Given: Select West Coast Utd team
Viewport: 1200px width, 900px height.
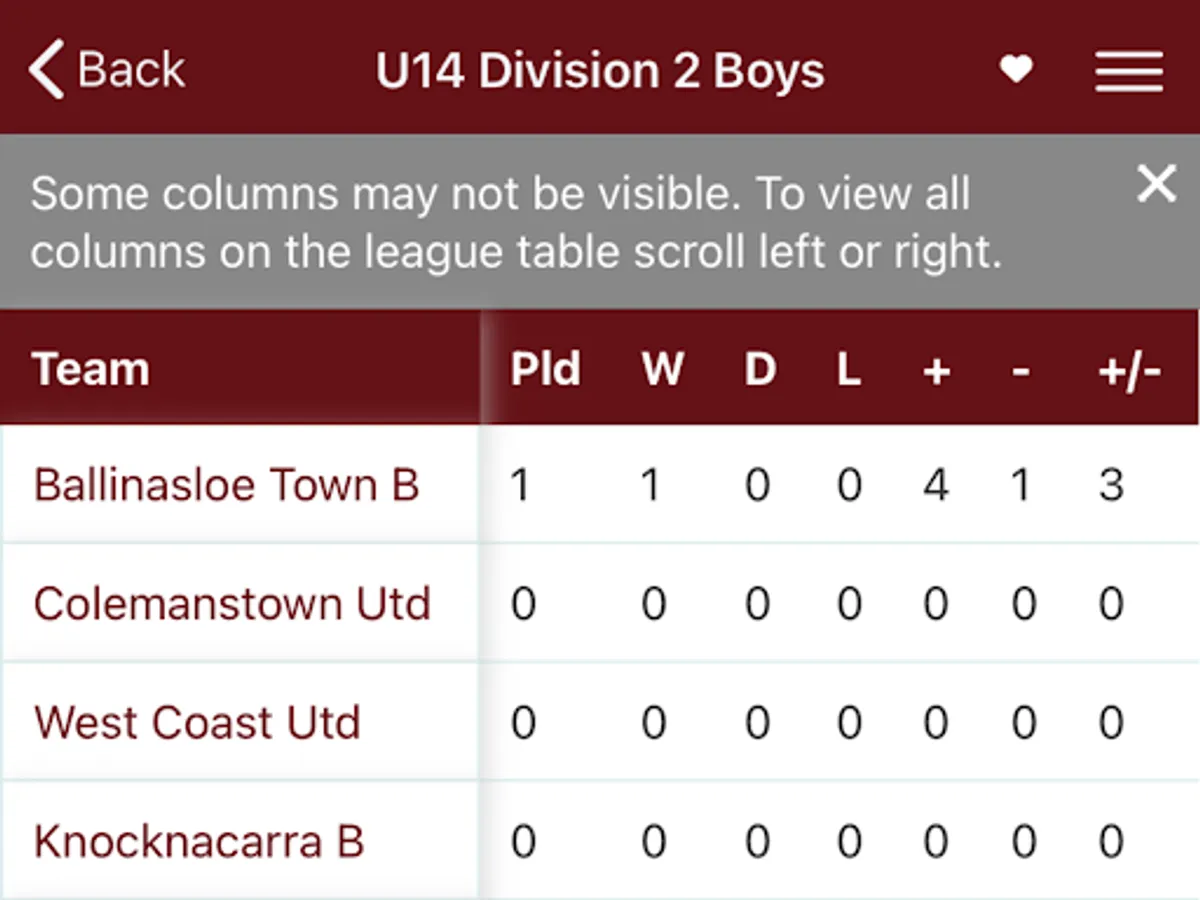Looking at the screenshot, I should tap(197, 722).
